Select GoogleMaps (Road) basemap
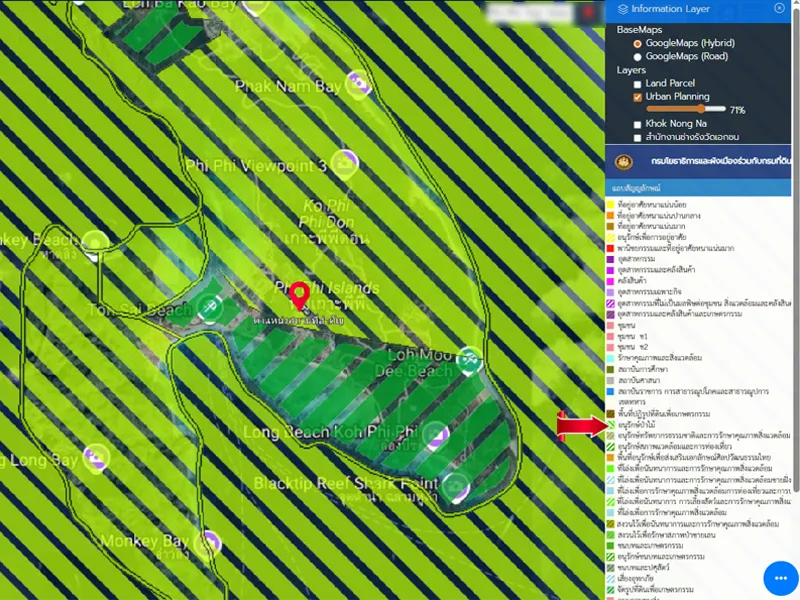Screen dimensions: 800x600 click(638, 57)
